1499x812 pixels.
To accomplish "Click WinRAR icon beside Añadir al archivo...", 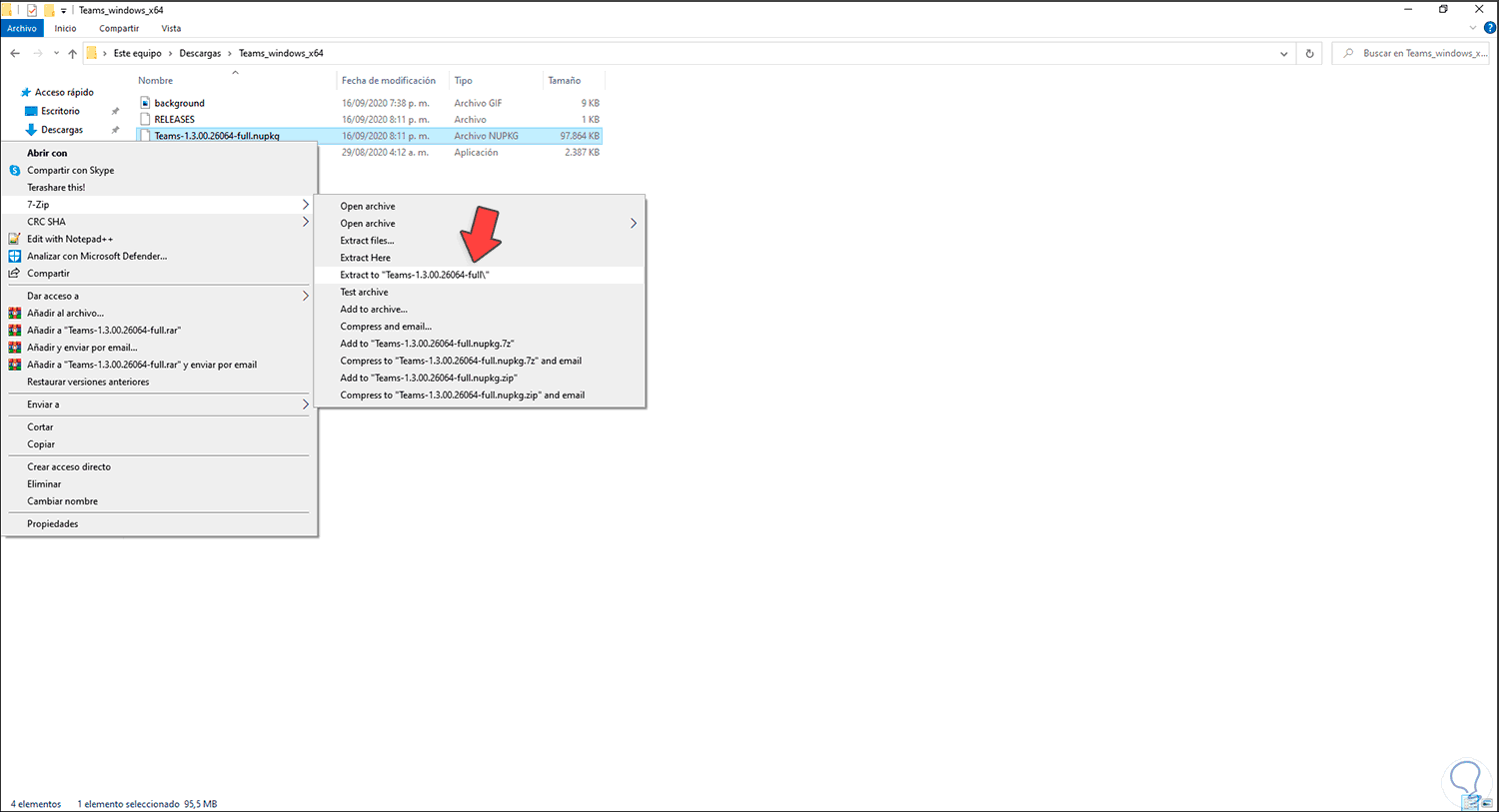I will click(x=14, y=313).
